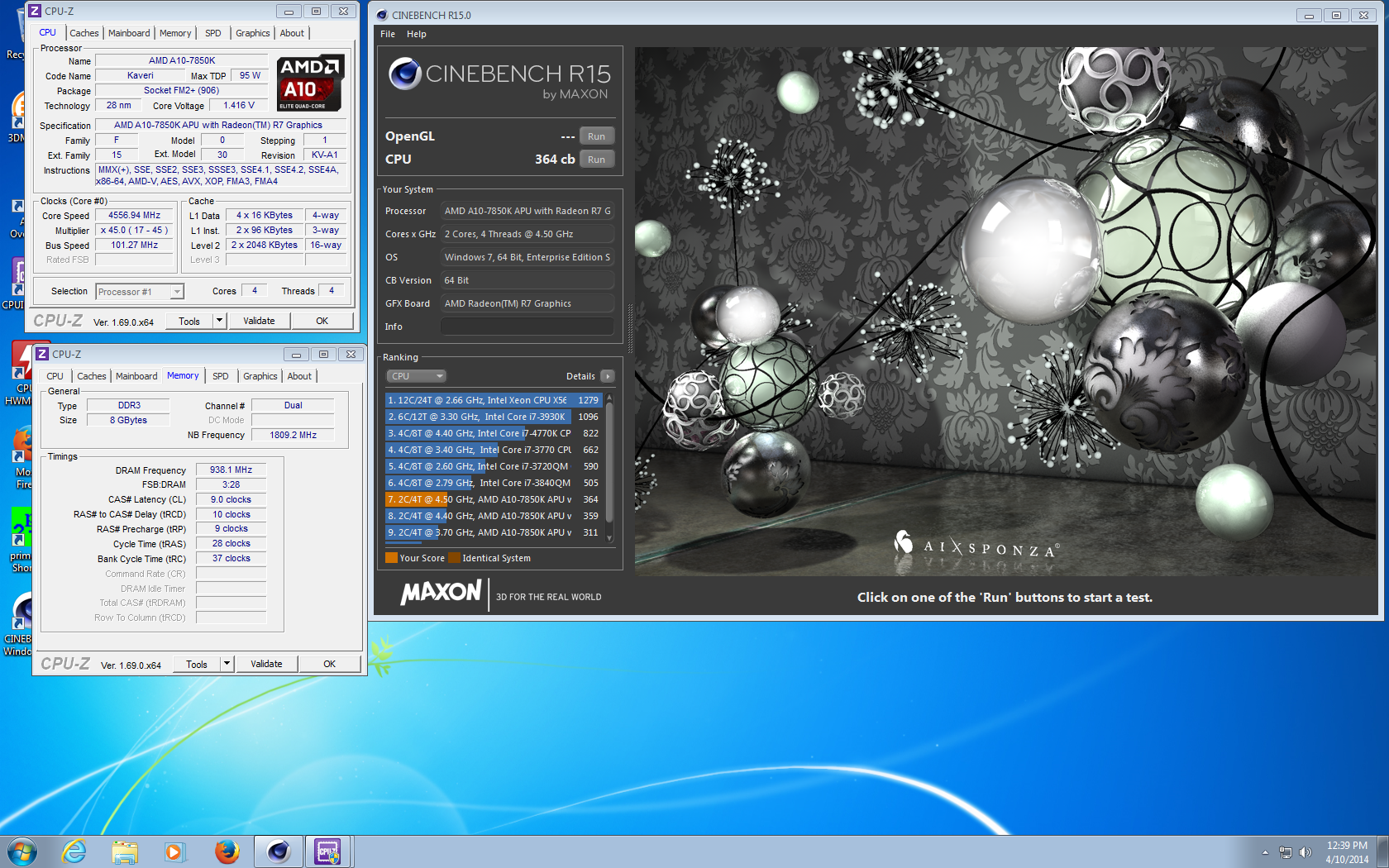Run the OpenGL benchmark
Image resolution: width=1389 pixels, height=868 pixels.
coord(596,136)
